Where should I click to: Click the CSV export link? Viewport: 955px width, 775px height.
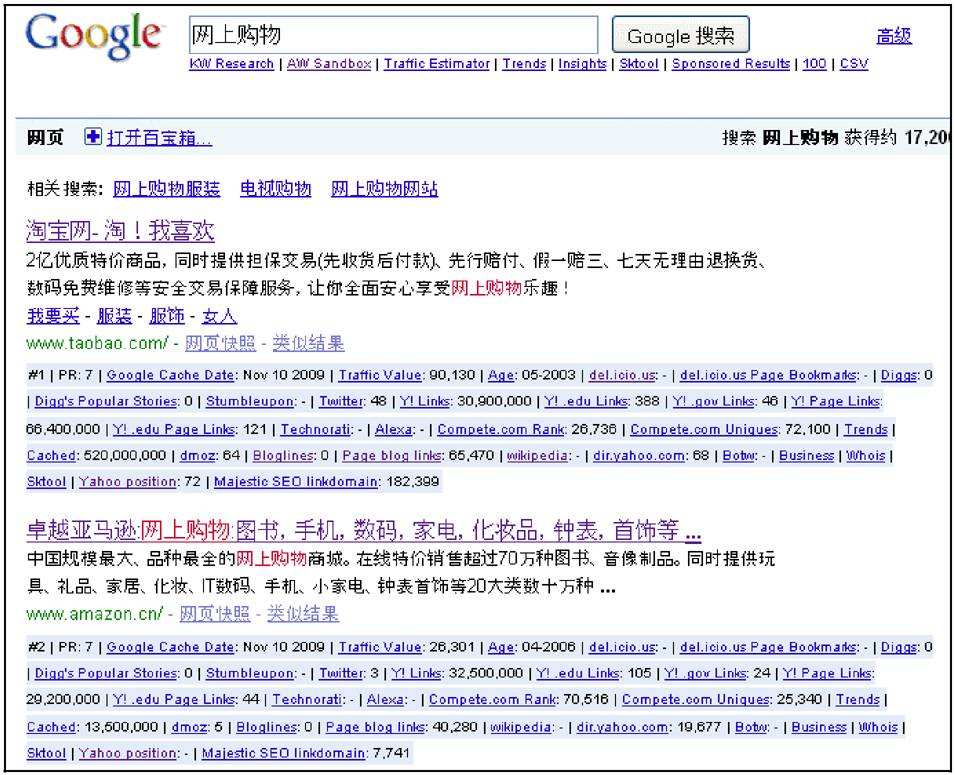tap(854, 64)
